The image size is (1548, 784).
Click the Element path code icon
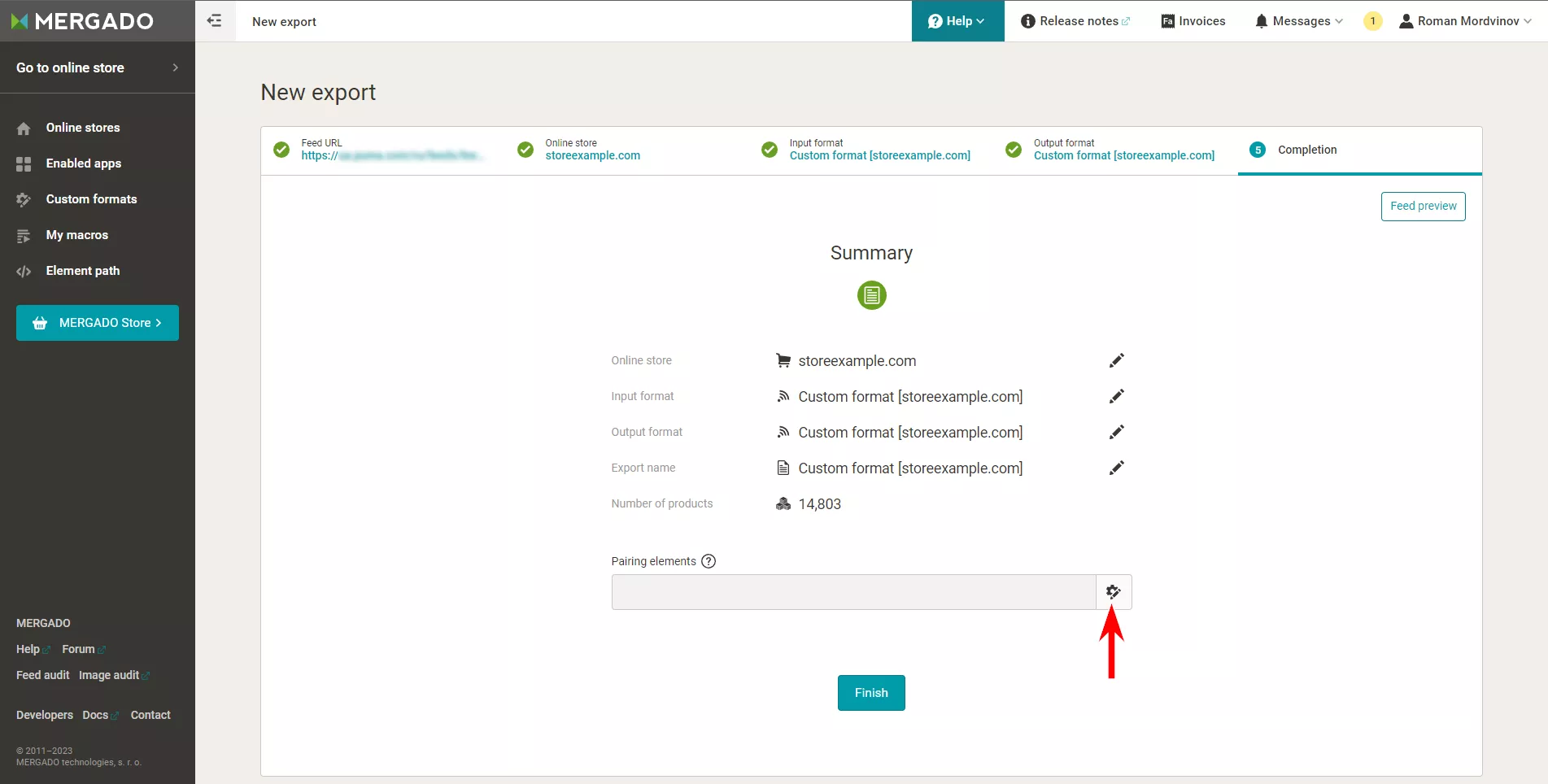(24, 272)
